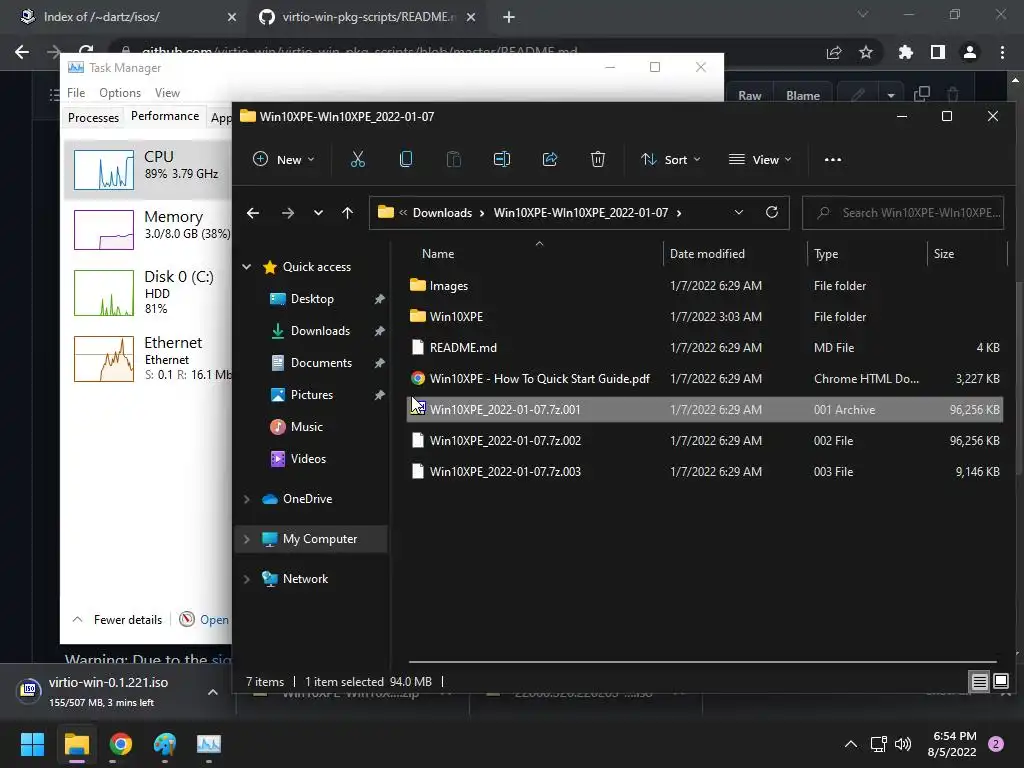Image resolution: width=1024 pixels, height=768 pixels.
Task: Click the Name column header
Action: (438, 254)
